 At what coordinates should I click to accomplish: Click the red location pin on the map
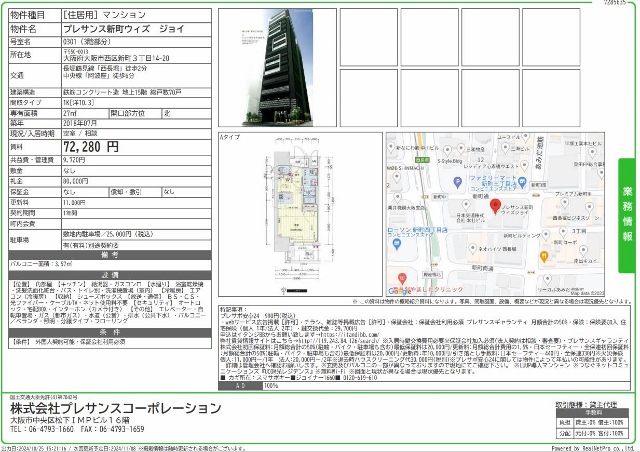[x=495, y=206]
